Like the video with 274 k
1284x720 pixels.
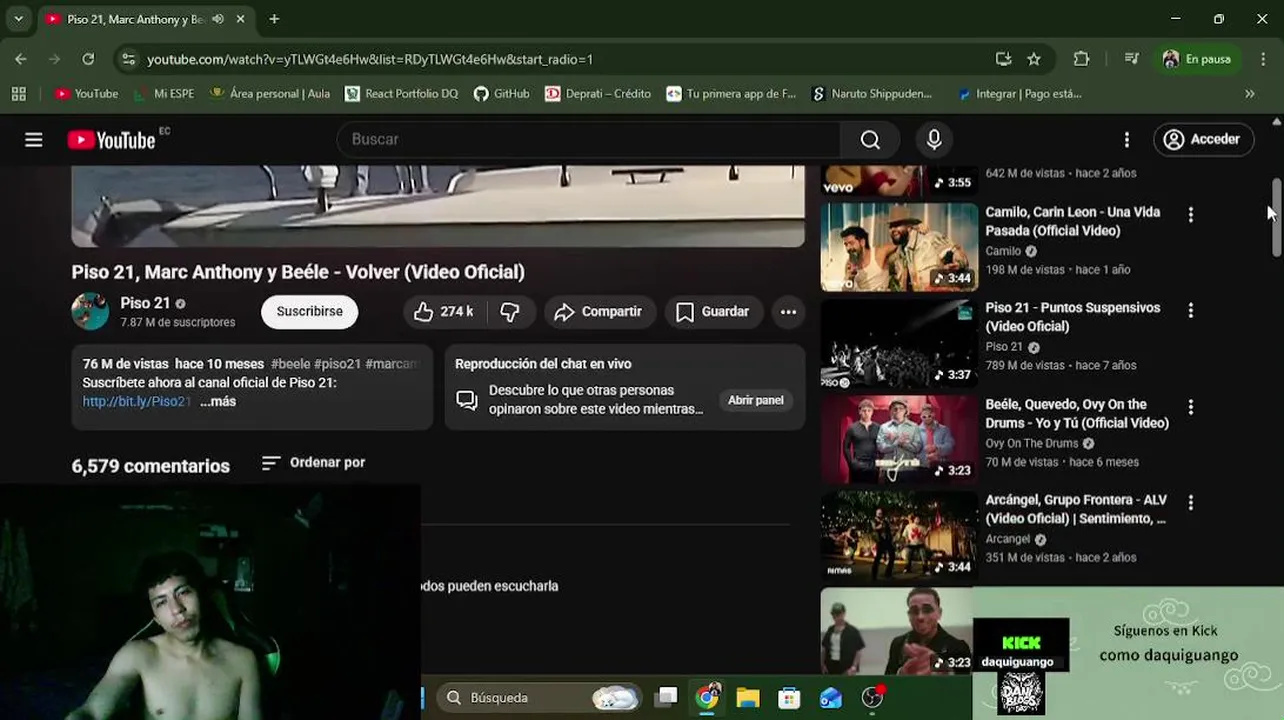click(443, 312)
